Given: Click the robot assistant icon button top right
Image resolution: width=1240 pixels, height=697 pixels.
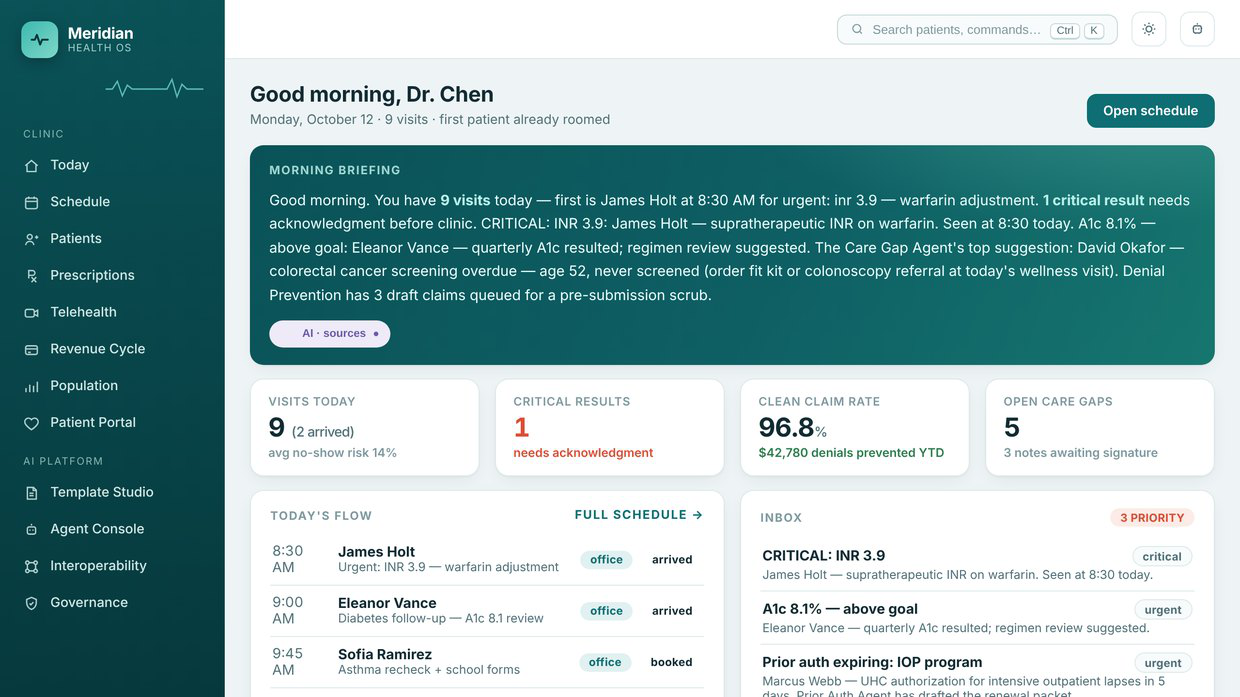Looking at the screenshot, I should click(x=1197, y=29).
